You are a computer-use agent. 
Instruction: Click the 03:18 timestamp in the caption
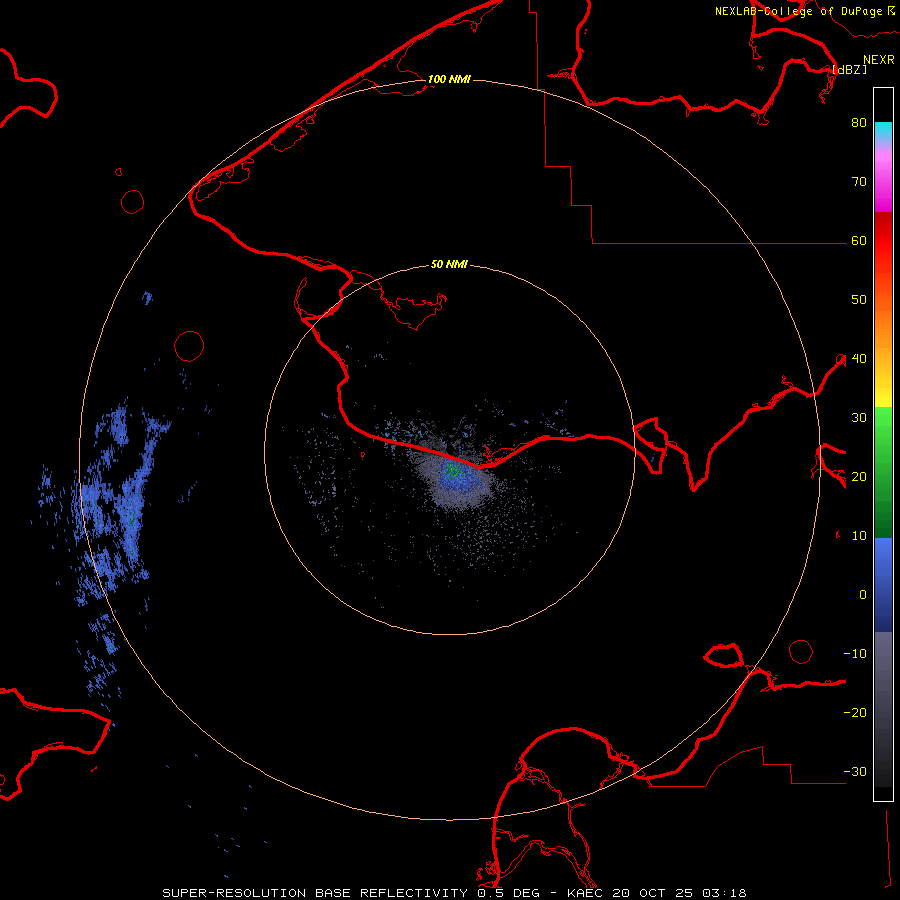[726, 893]
